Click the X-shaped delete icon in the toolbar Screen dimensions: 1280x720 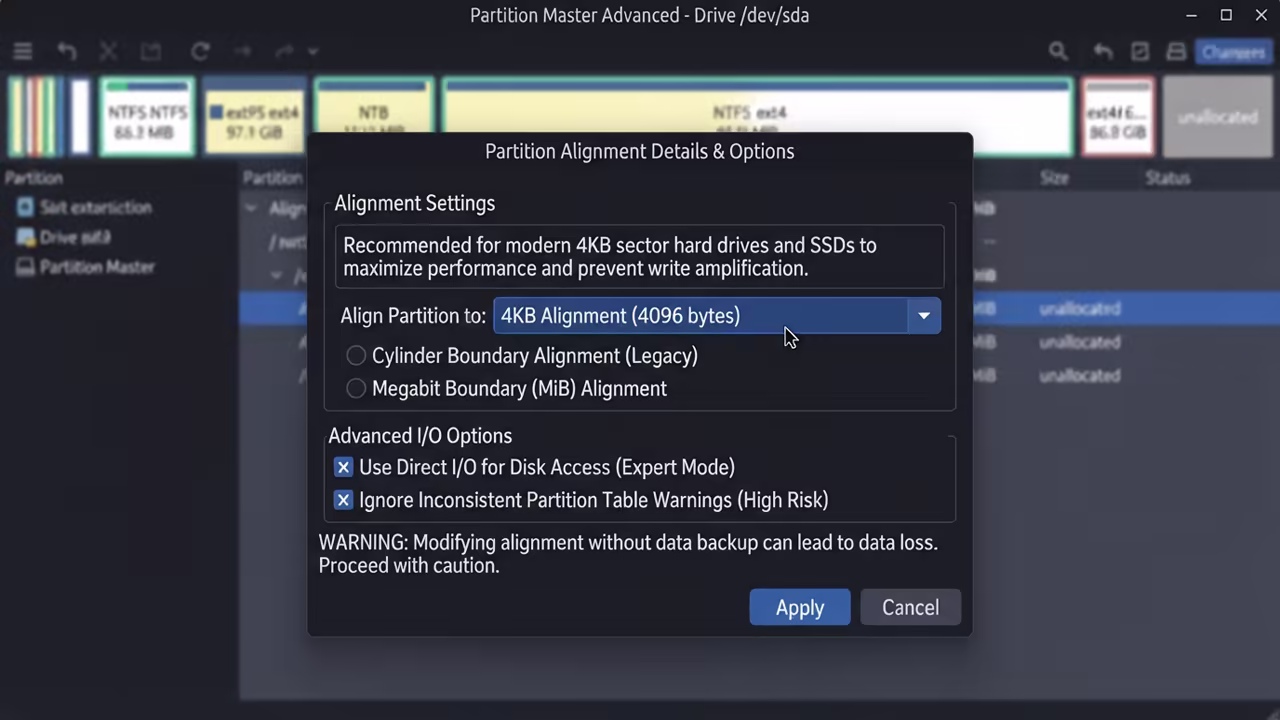[108, 51]
